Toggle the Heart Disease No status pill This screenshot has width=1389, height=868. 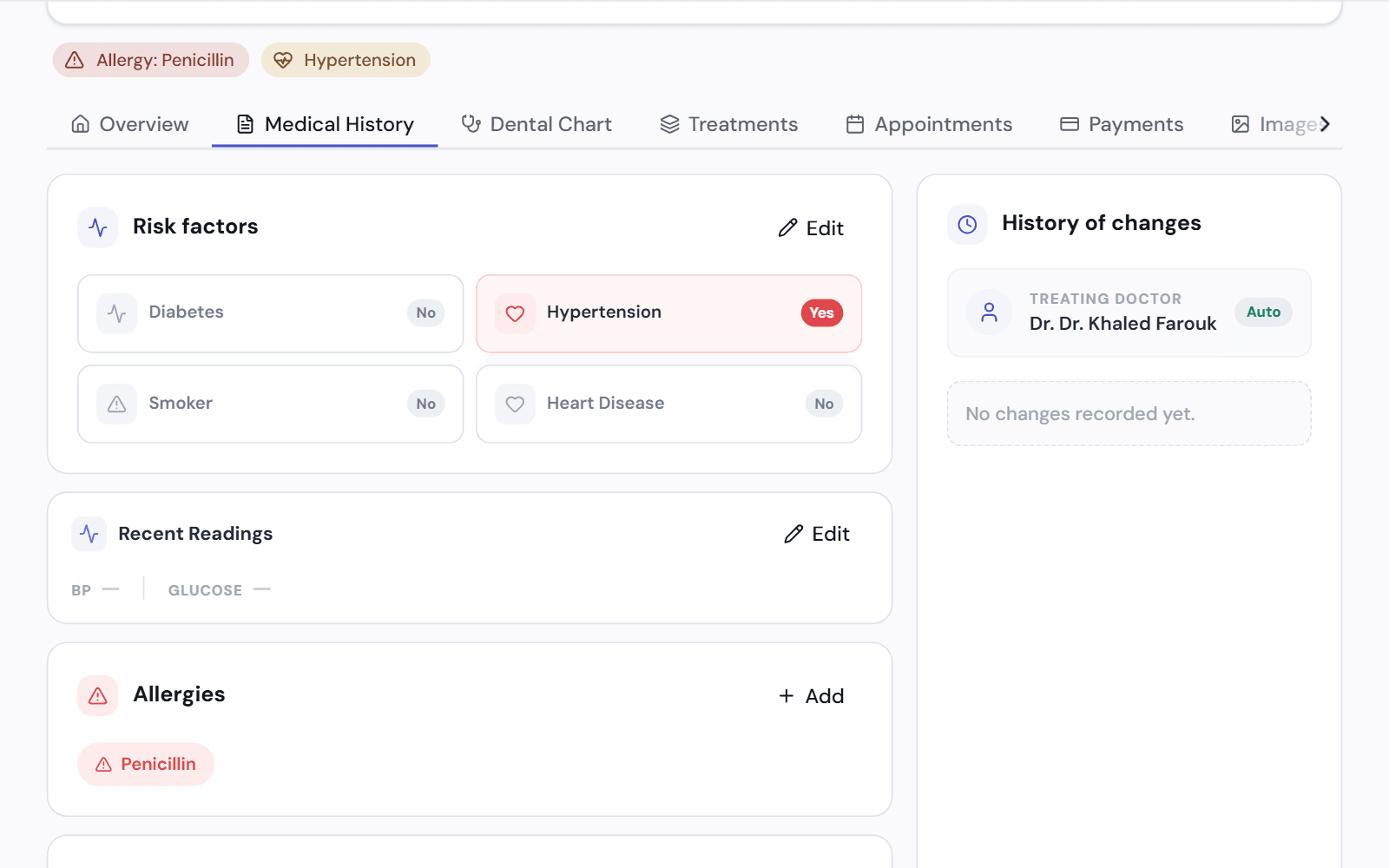824,404
